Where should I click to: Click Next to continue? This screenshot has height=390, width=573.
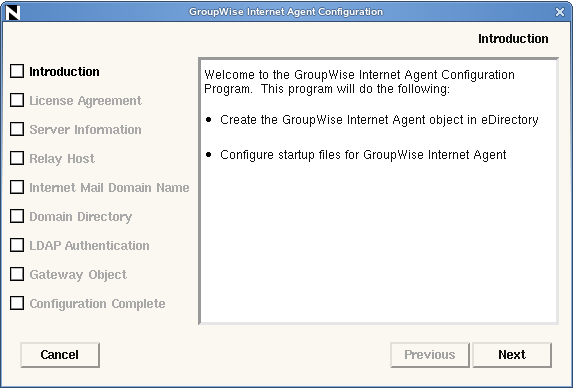(x=512, y=355)
